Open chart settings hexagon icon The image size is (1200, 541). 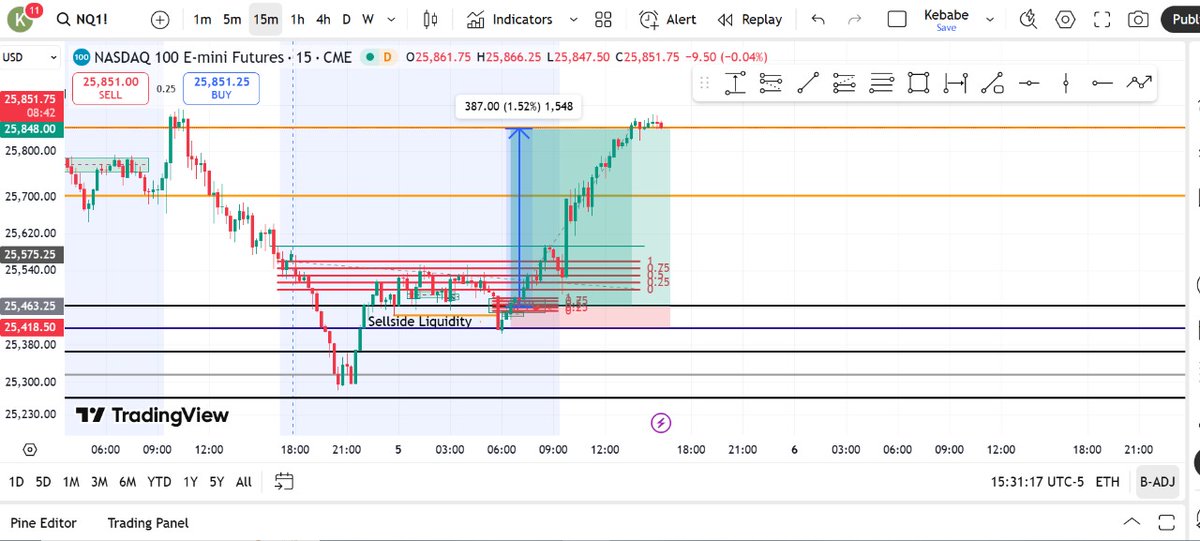1065,19
